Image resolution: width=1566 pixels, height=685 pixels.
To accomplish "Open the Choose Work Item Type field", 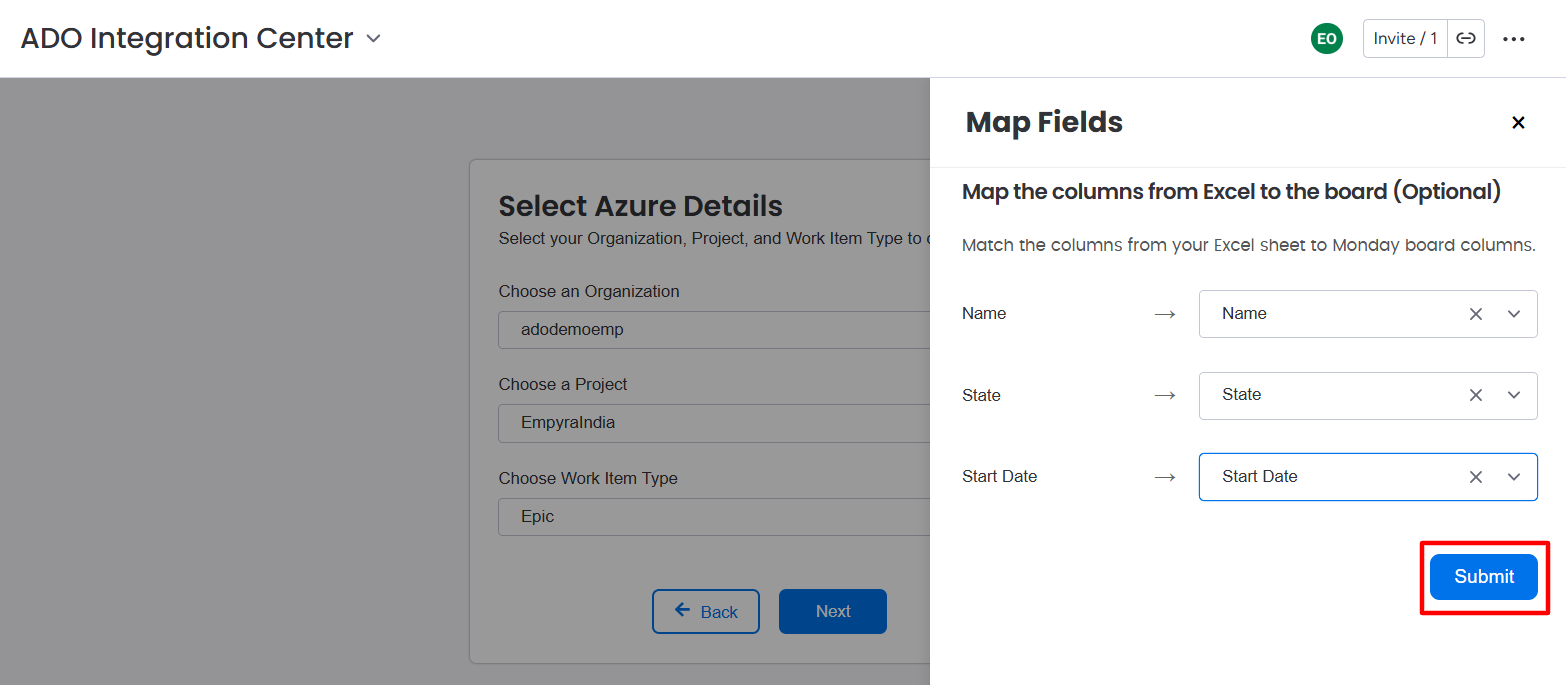I will pos(714,517).
